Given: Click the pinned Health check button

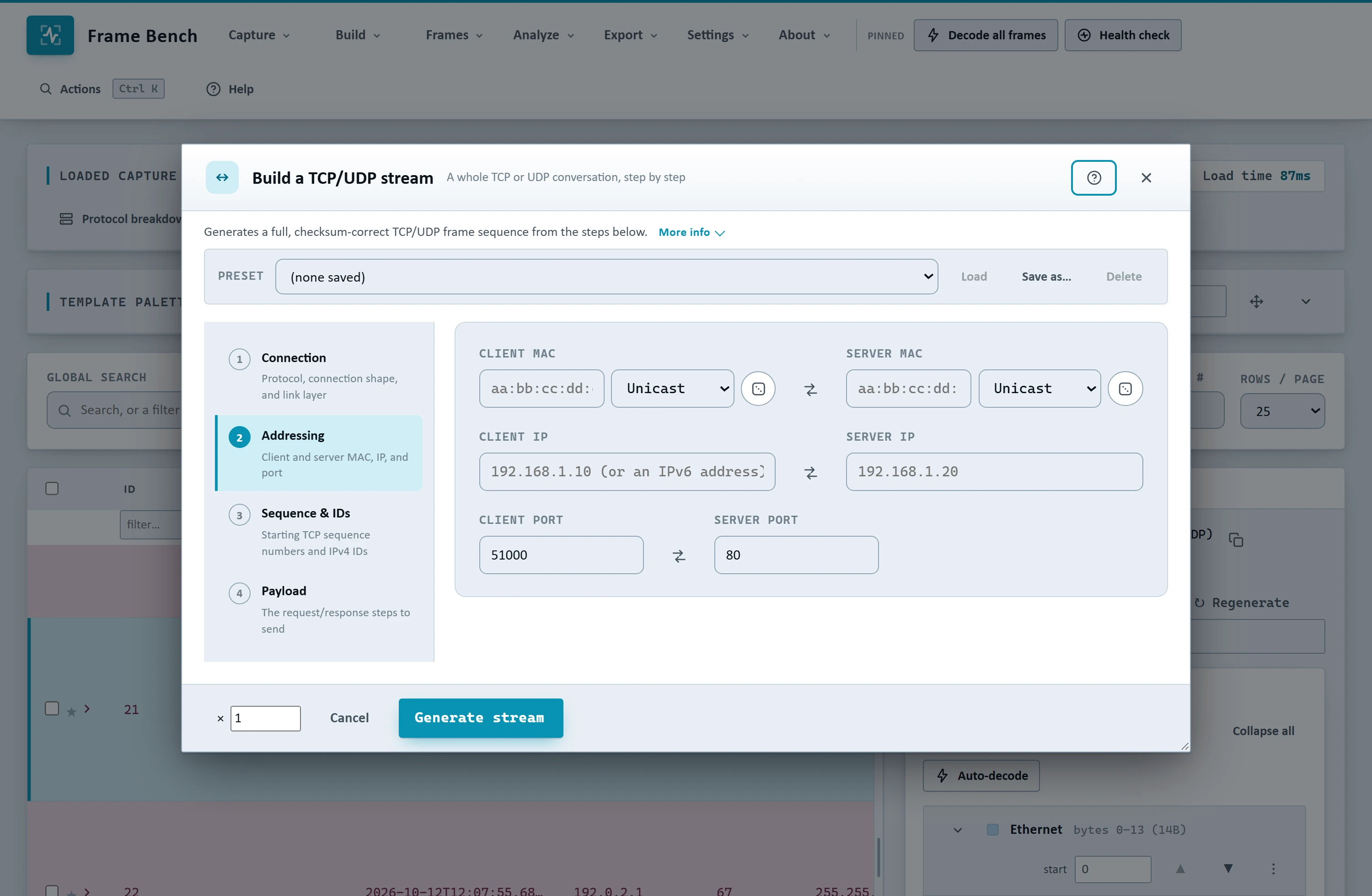Looking at the screenshot, I should [x=1122, y=35].
